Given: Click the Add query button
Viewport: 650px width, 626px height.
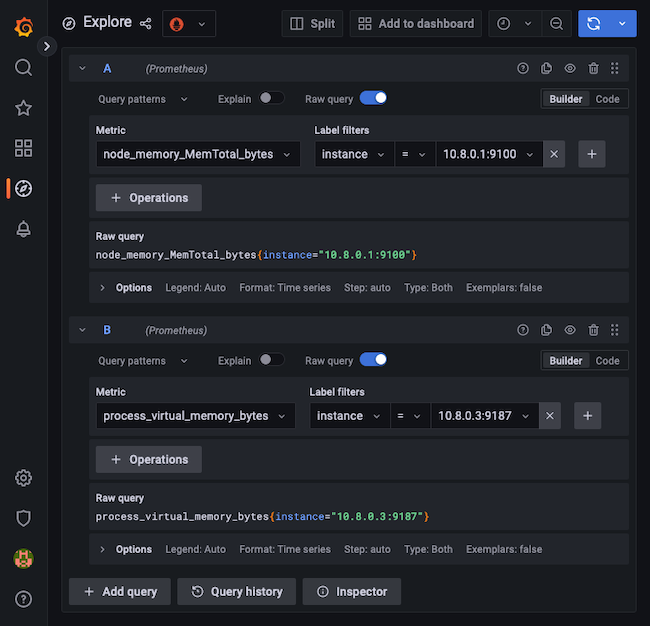Looking at the screenshot, I should point(120,591).
